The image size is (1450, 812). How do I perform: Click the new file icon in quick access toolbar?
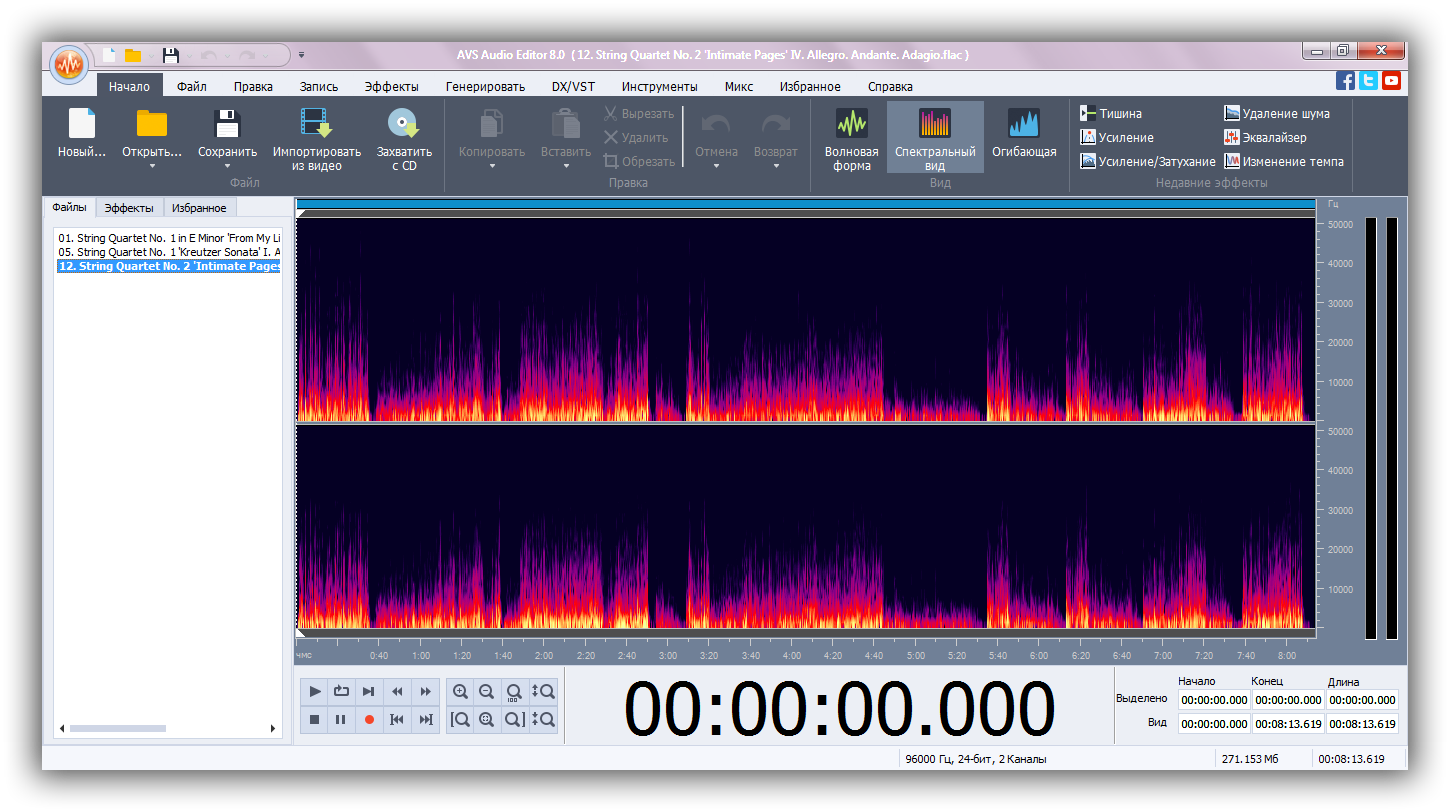(x=109, y=55)
